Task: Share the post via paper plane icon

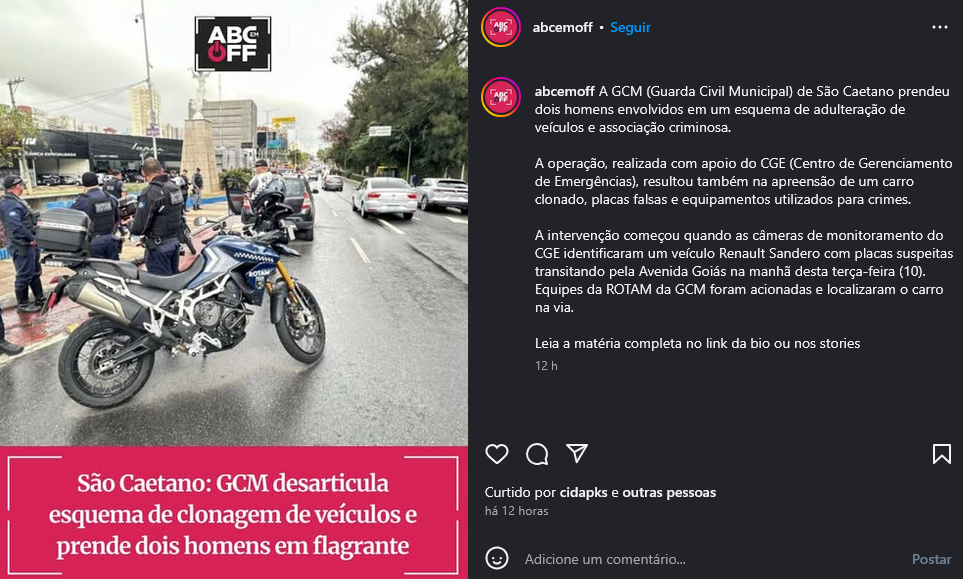Action: click(x=577, y=453)
